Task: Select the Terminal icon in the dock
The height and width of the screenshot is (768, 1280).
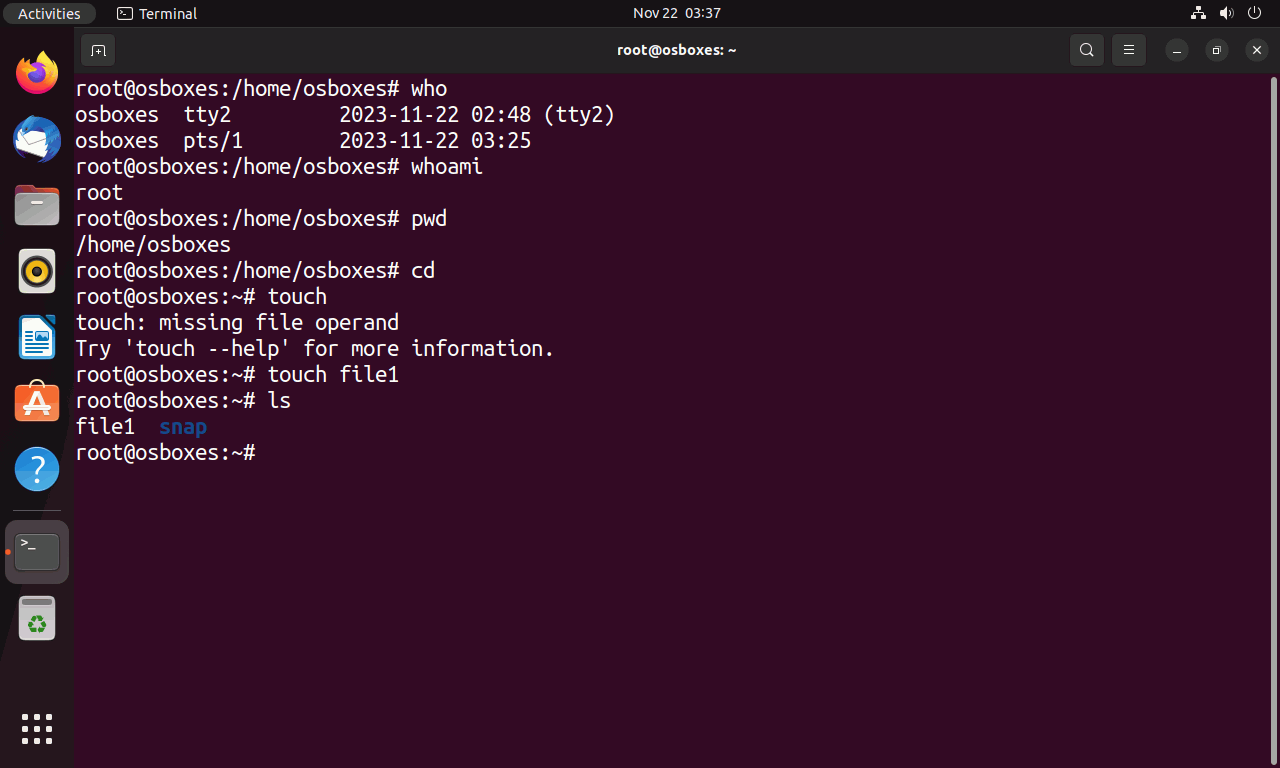Action: [x=37, y=552]
